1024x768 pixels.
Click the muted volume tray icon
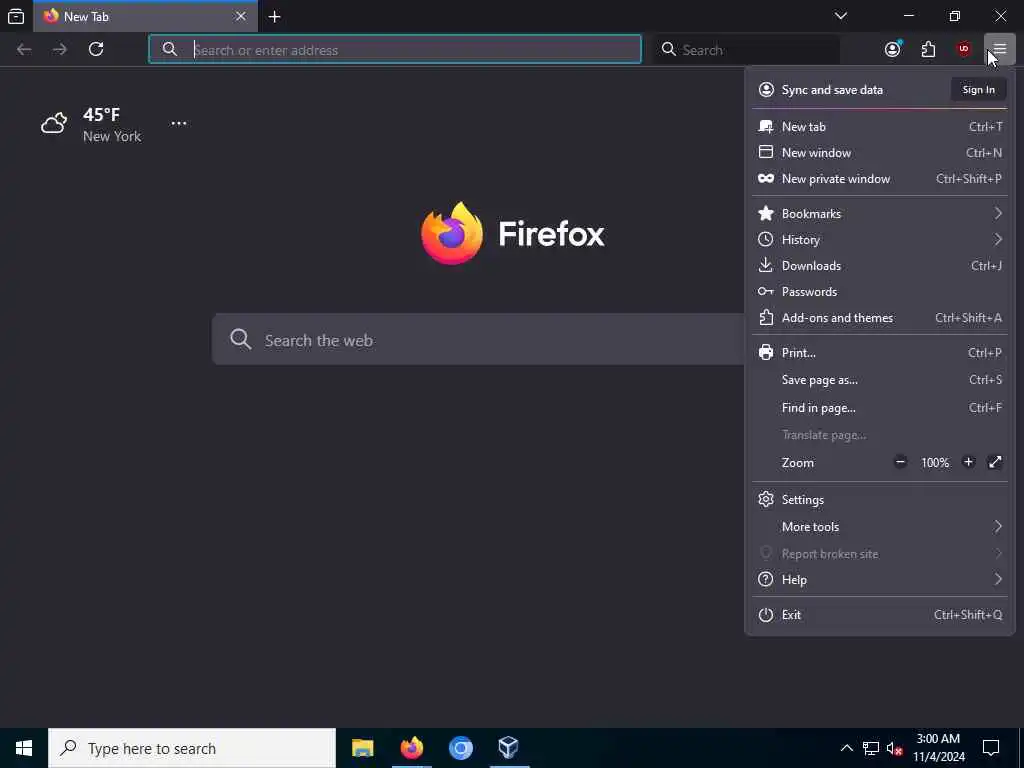[895, 749]
